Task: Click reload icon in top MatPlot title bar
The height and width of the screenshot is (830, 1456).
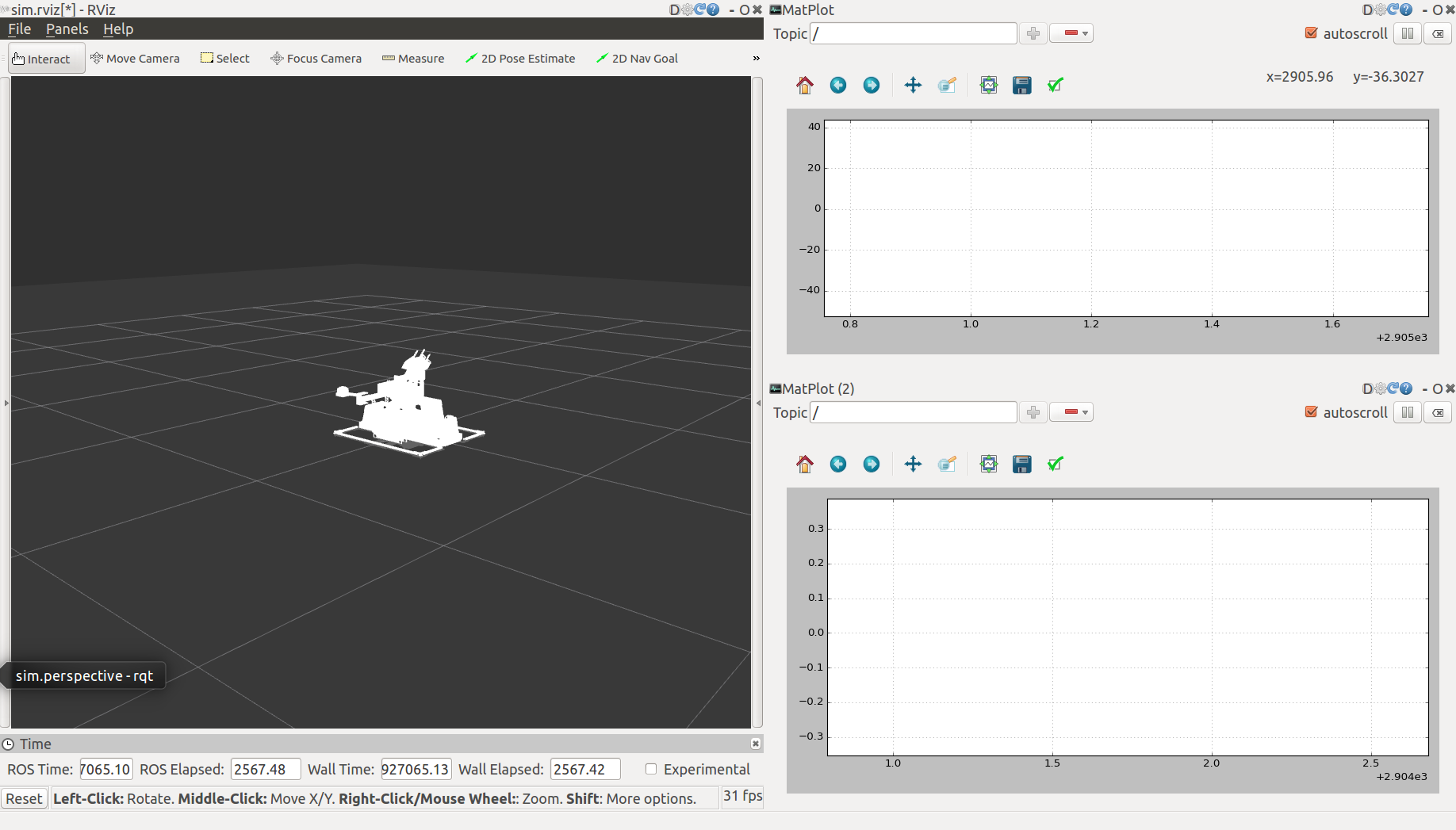Action: (x=1393, y=10)
